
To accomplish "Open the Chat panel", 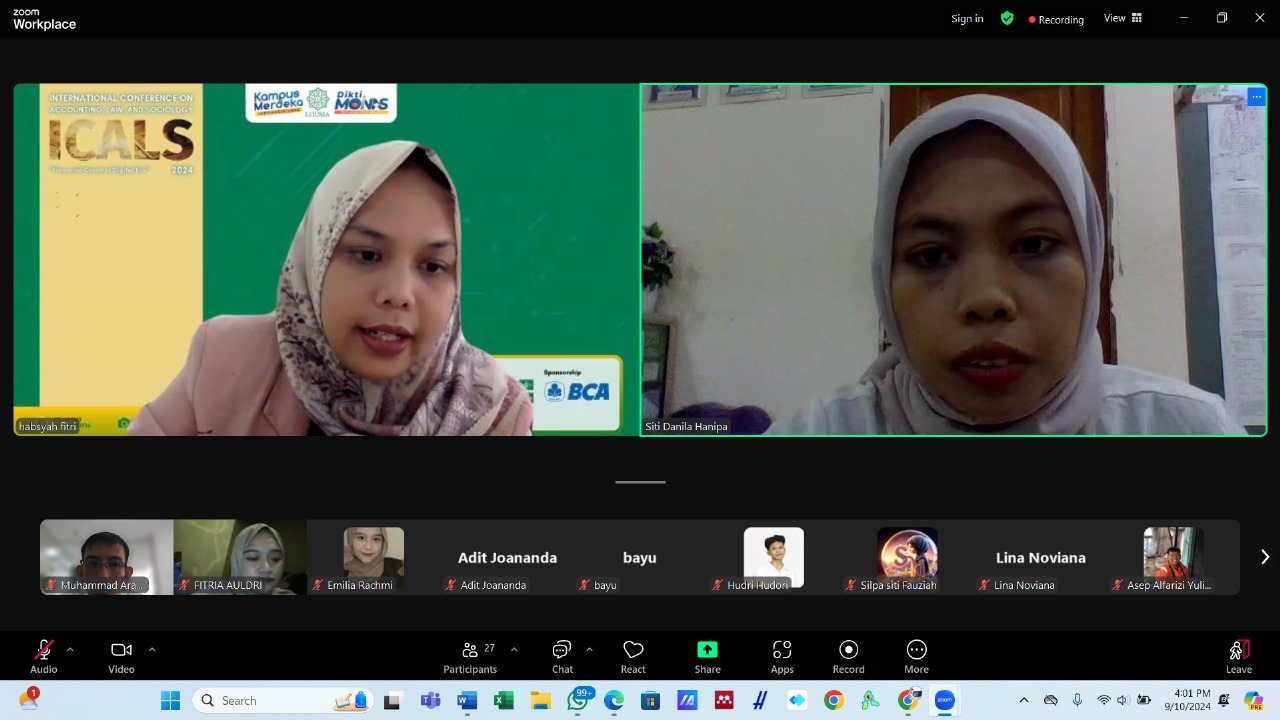I will [x=562, y=656].
